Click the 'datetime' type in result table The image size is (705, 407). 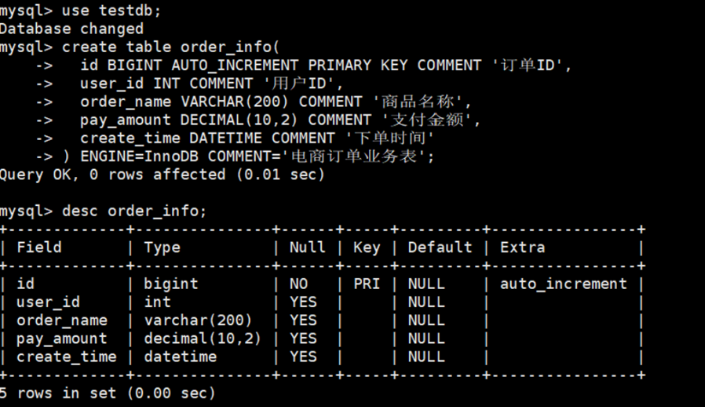click(x=180, y=357)
